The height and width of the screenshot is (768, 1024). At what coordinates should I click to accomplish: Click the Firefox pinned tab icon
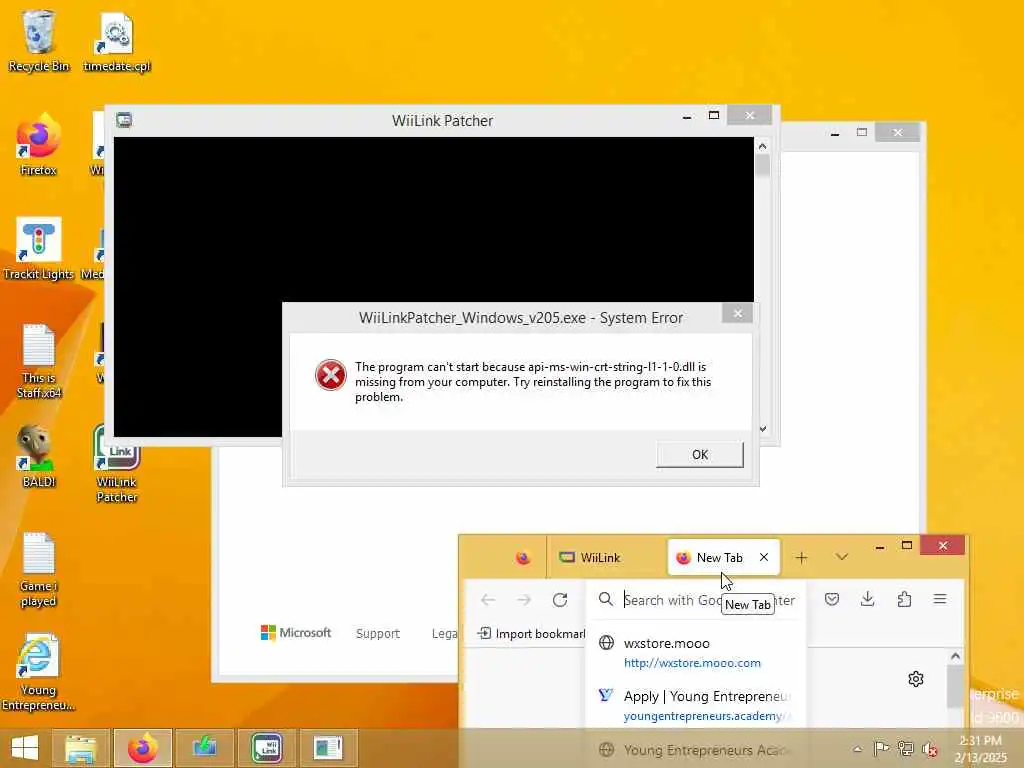[522, 558]
